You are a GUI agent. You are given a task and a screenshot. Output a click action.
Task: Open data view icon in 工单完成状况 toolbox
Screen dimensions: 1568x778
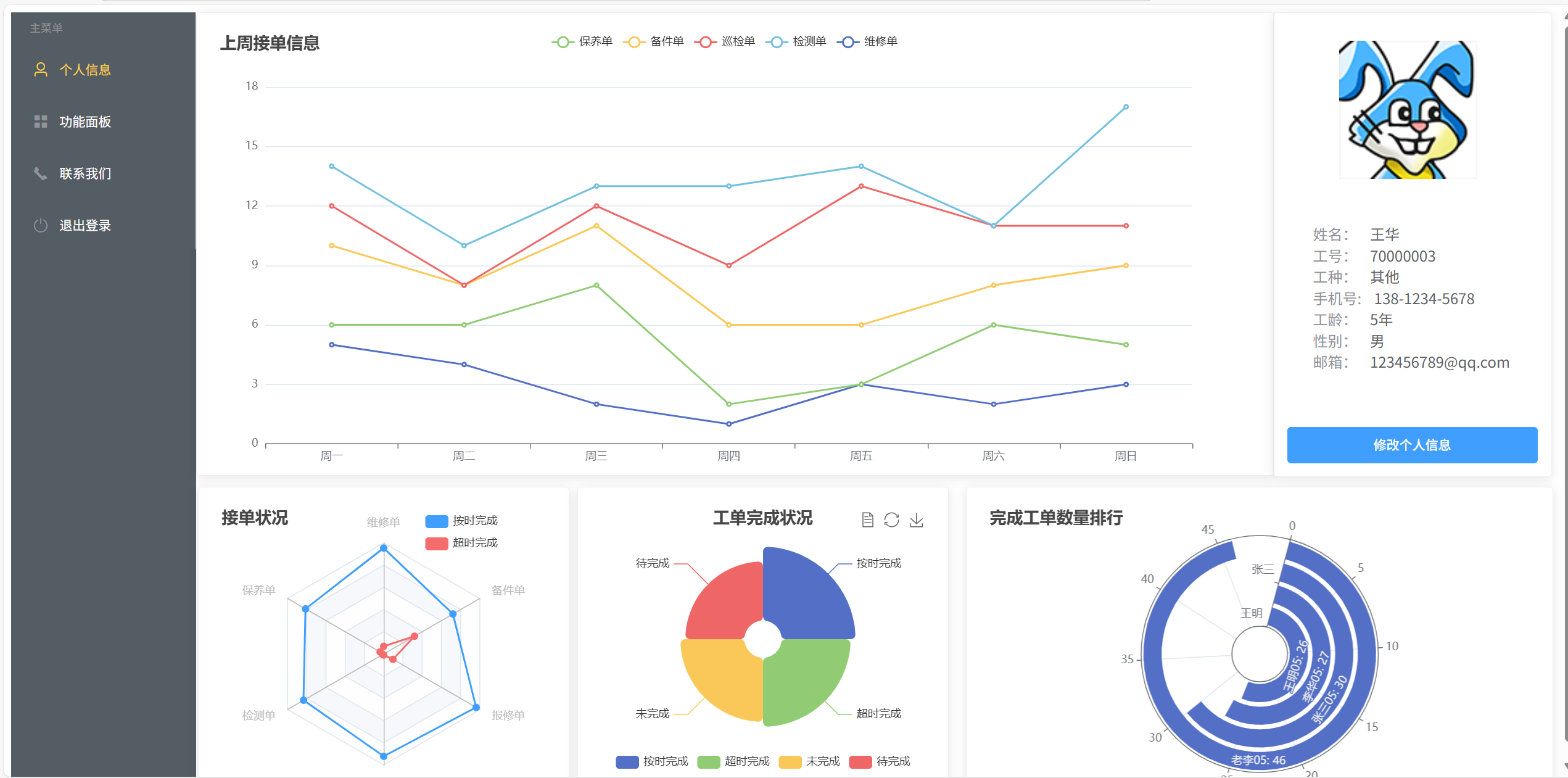867,520
